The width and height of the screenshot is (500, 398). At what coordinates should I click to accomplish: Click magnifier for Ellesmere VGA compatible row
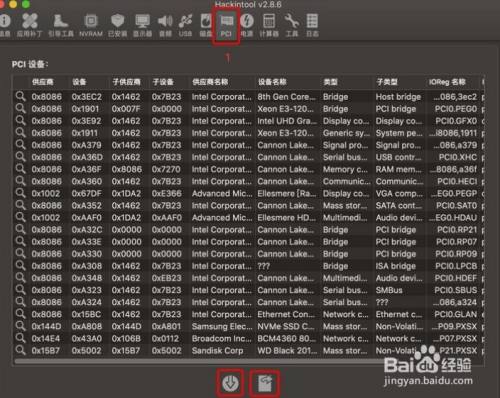click(20, 193)
